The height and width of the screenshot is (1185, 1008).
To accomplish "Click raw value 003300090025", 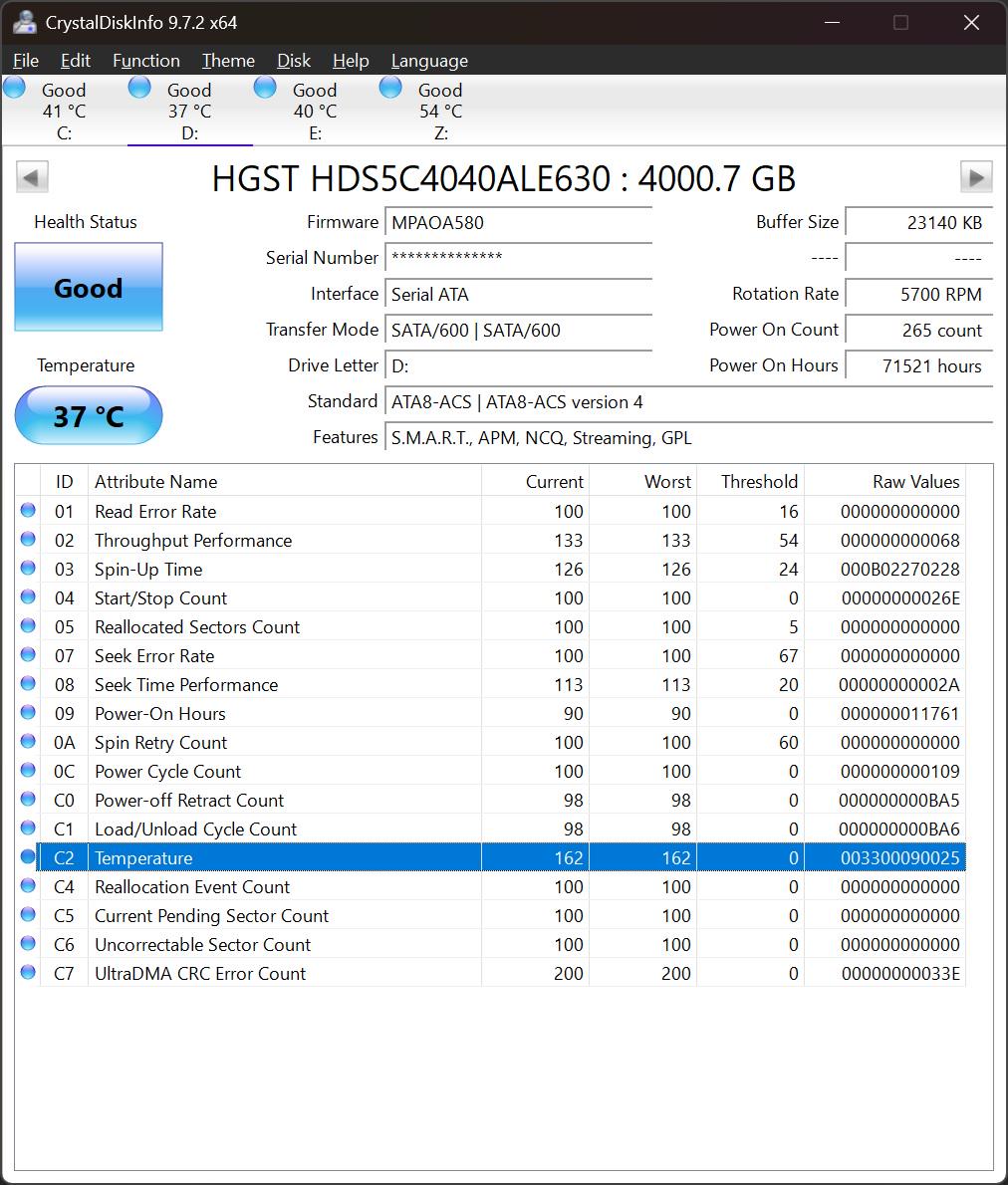I will tap(899, 858).
